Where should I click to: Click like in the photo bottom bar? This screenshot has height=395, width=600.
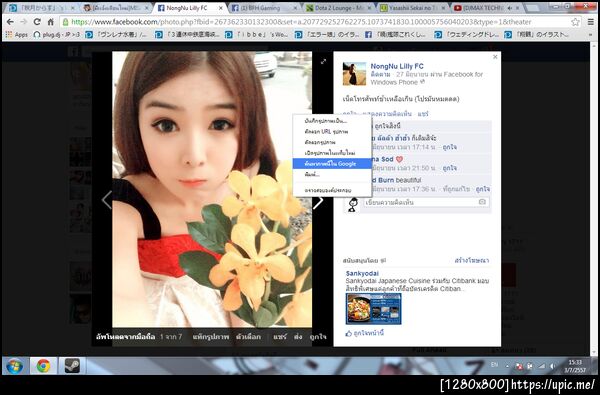(318, 337)
